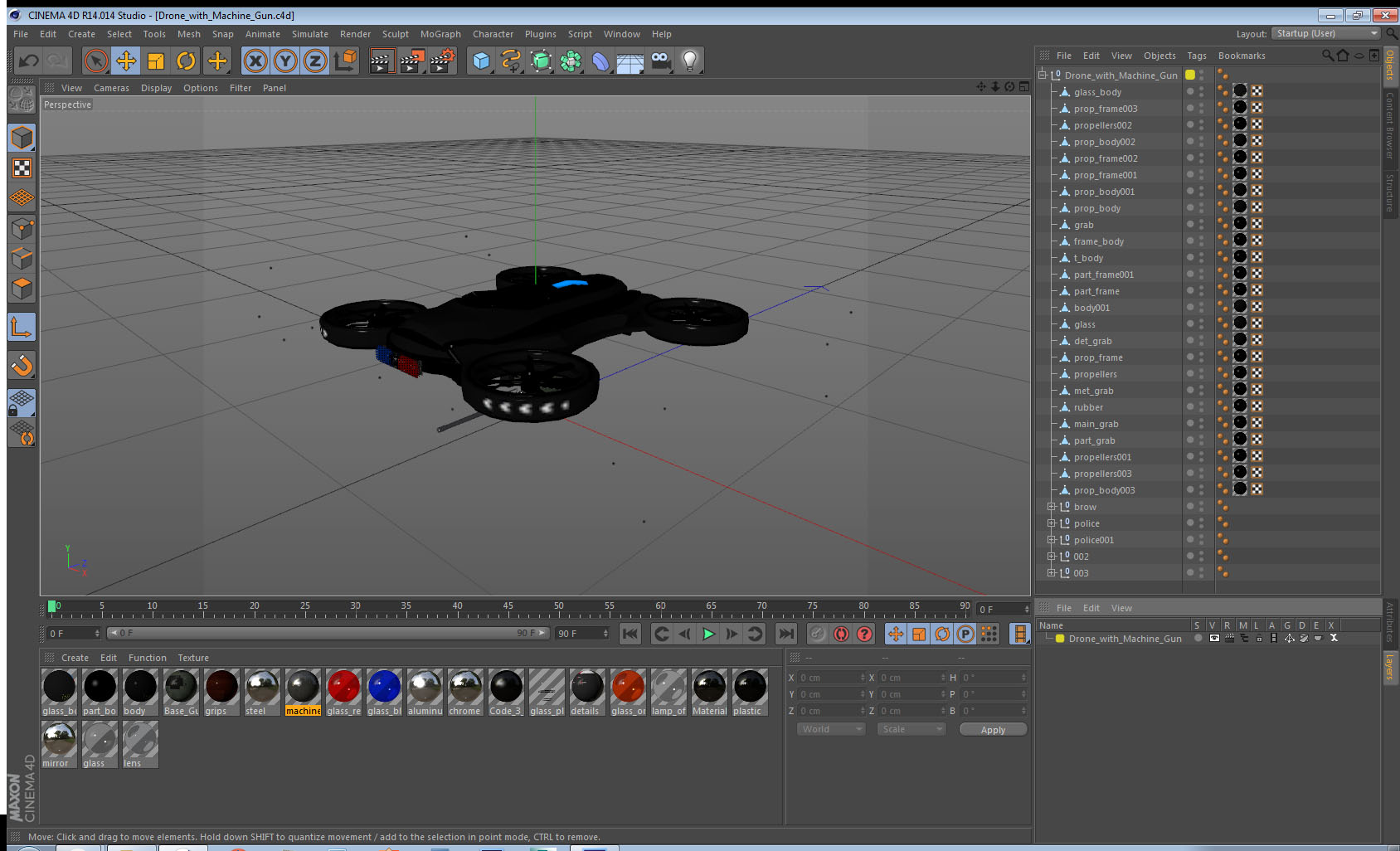Viewport: 1400px width, 851px height.
Task: Go to end of animation
Action: point(785,635)
